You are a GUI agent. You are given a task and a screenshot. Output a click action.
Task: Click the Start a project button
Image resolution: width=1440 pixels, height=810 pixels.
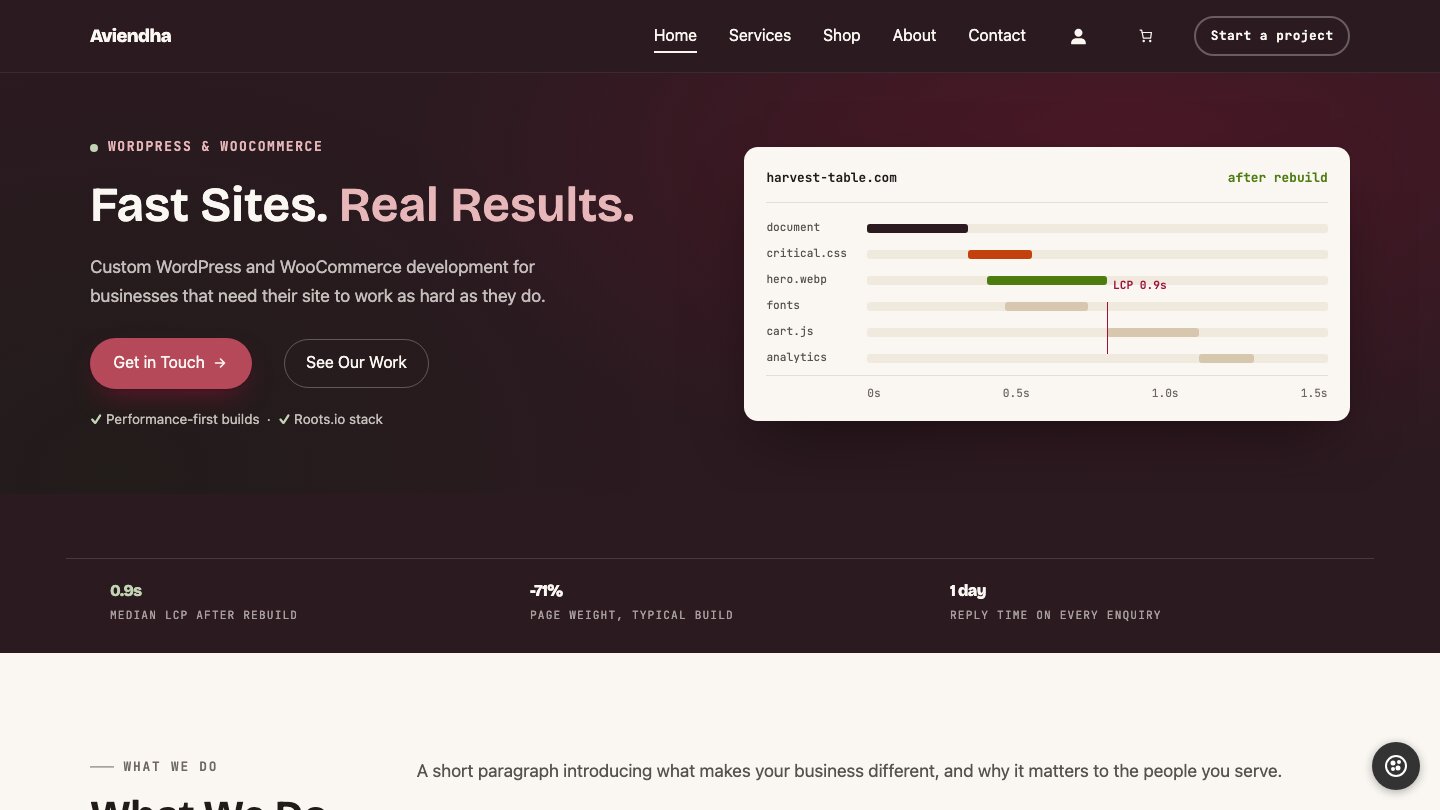(1271, 36)
